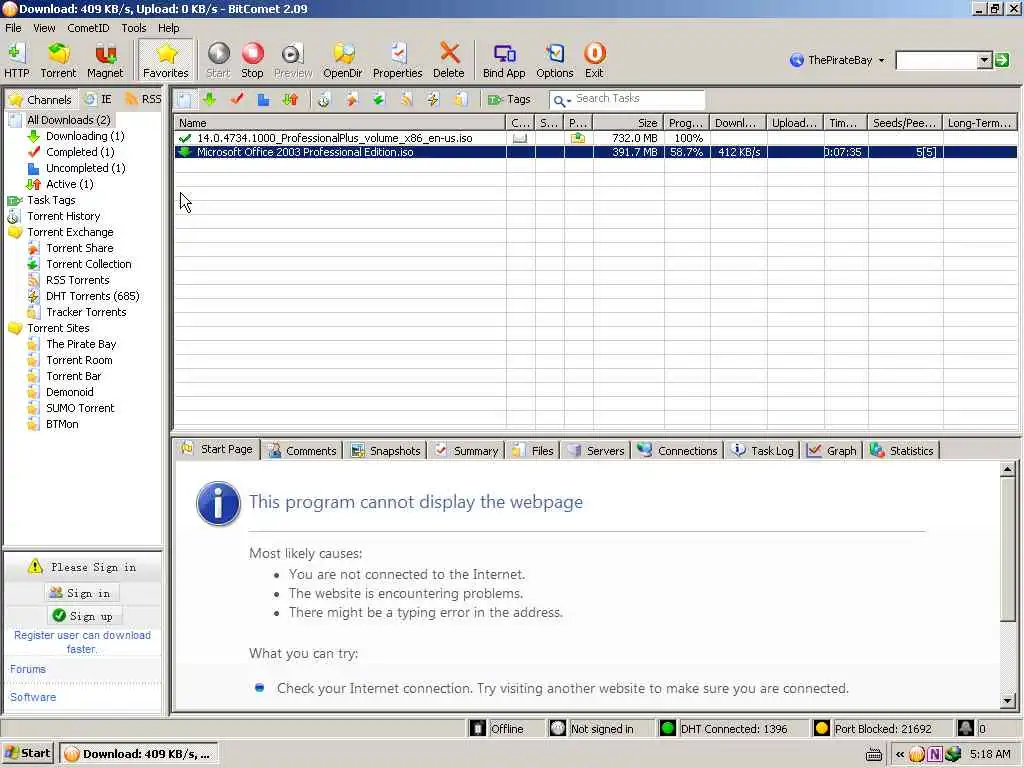Click Torrent Share icon in filter bar
1024x768 pixels.
point(352,99)
